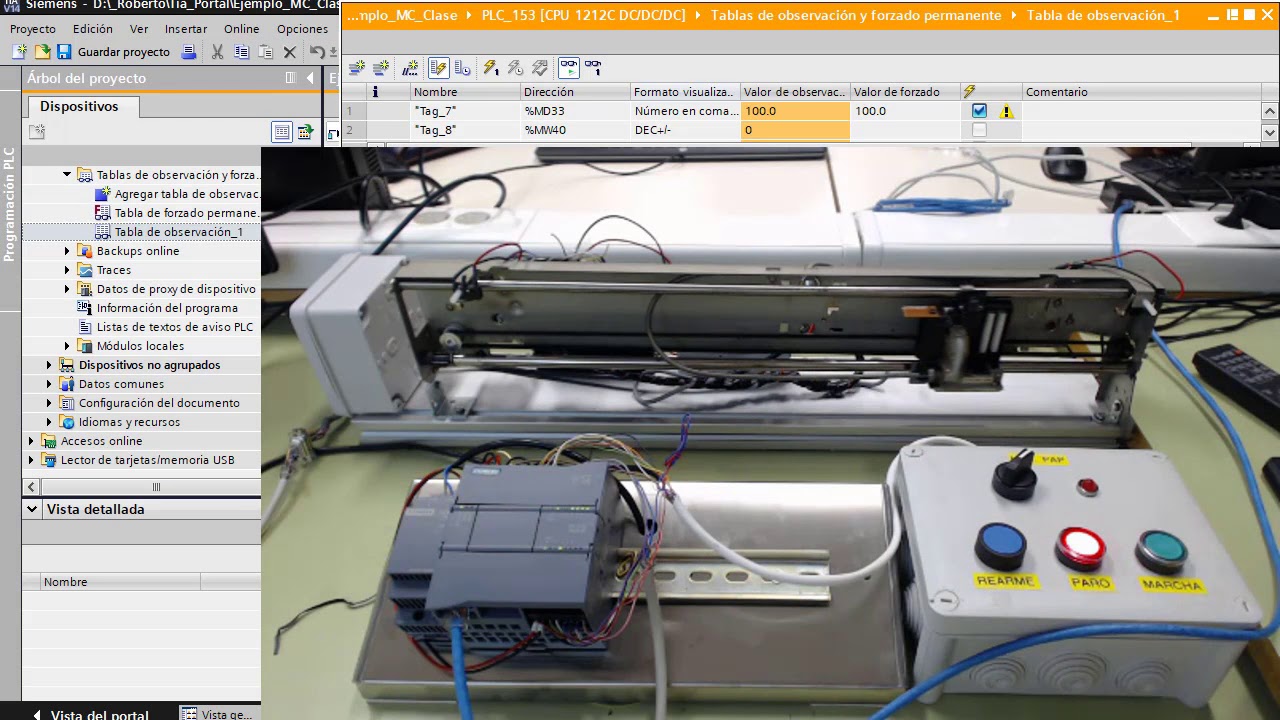1280x720 pixels.
Task: Click the project tree column layout icon
Action: (291, 78)
